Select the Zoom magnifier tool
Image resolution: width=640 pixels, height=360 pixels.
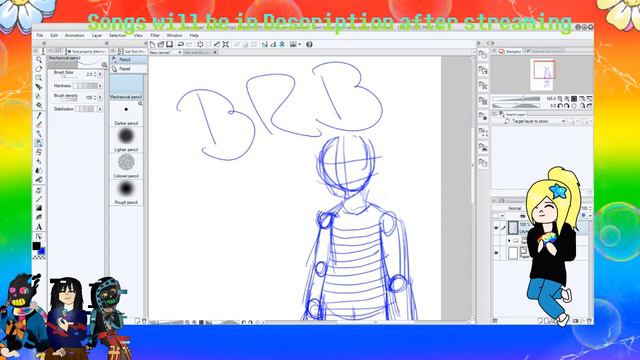(39, 60)
